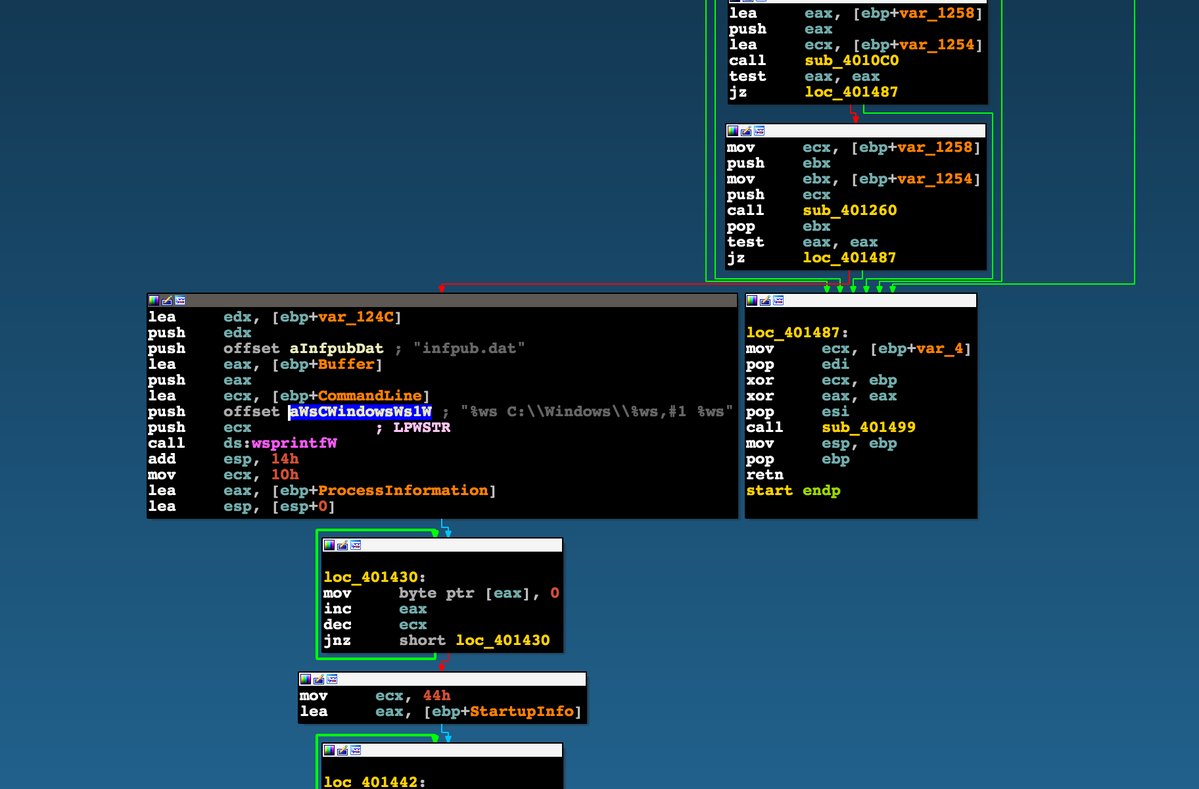Click node color icon on loc_401487 block
This screenshot has height=789, width=1199.
(752, 300)
